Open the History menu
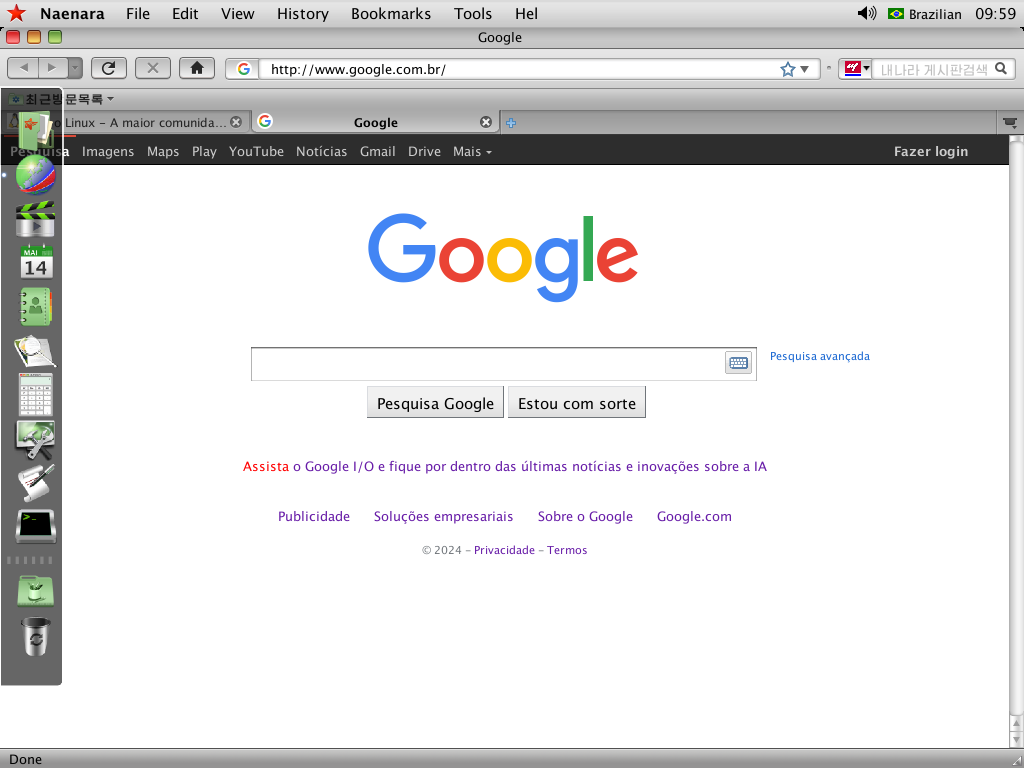Image resolution: width=1024 pixels, height=768 pixels. pos(303,14)
